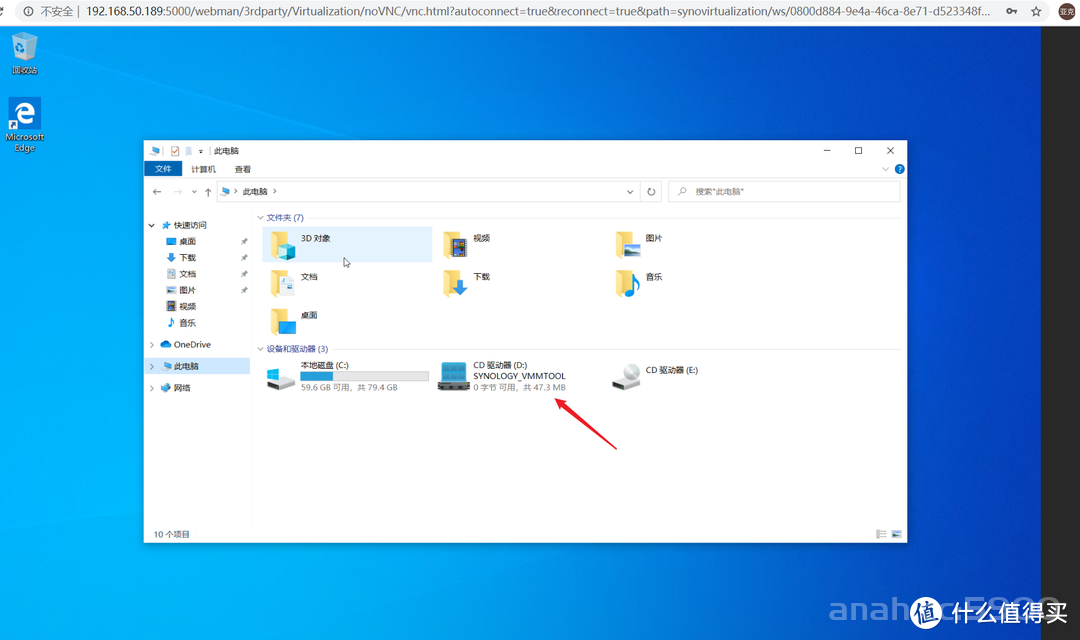Open the 下载 folder in main pane

tap(468, 283)
